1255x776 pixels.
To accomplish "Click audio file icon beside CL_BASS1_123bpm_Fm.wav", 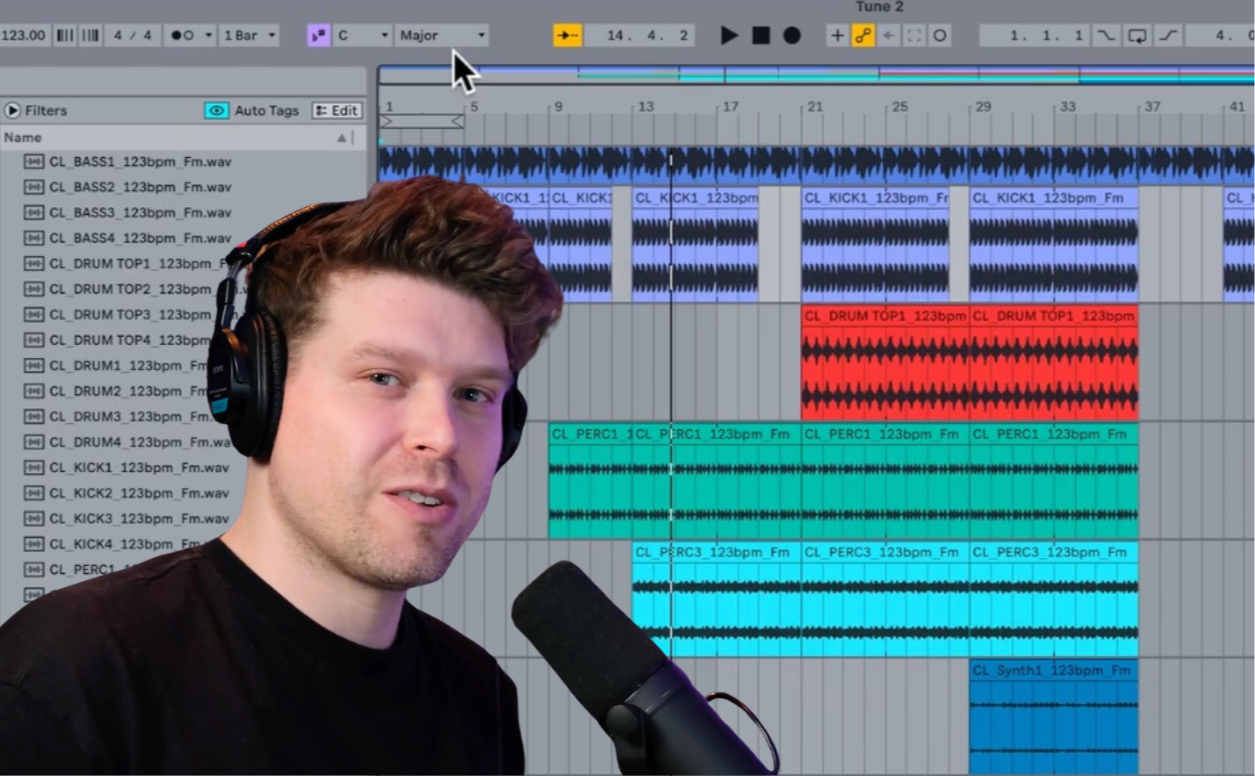I will pos(34,161).
